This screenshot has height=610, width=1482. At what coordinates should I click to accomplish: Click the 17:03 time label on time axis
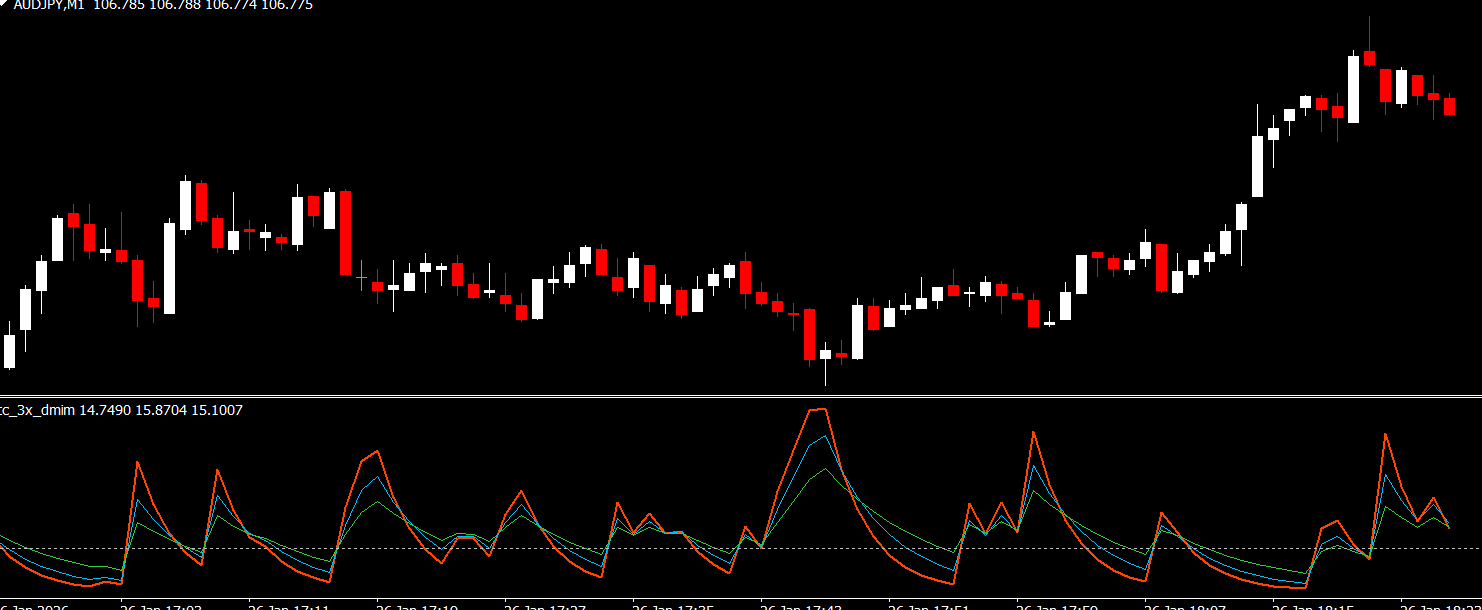tap(160, 606)
